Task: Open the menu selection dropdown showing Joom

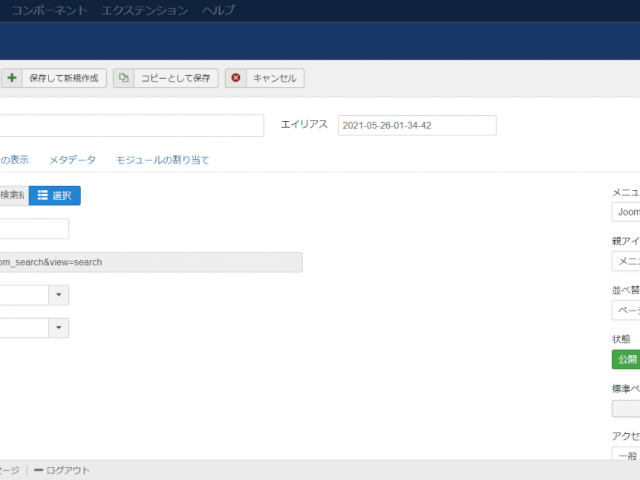Action: click(x=626, y=212)
